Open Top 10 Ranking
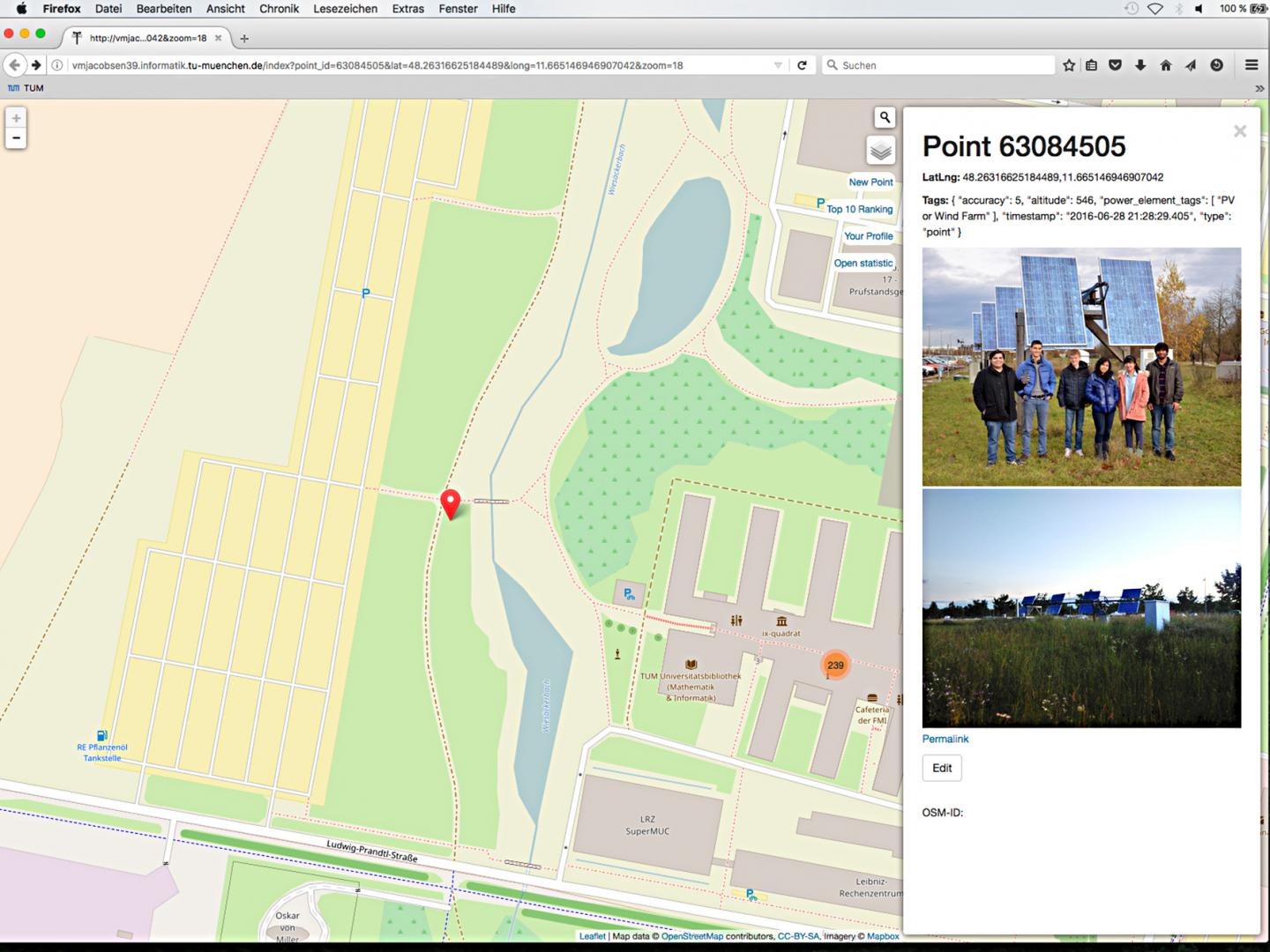This screenshot has width=1270, height=952. coord(860,209)
